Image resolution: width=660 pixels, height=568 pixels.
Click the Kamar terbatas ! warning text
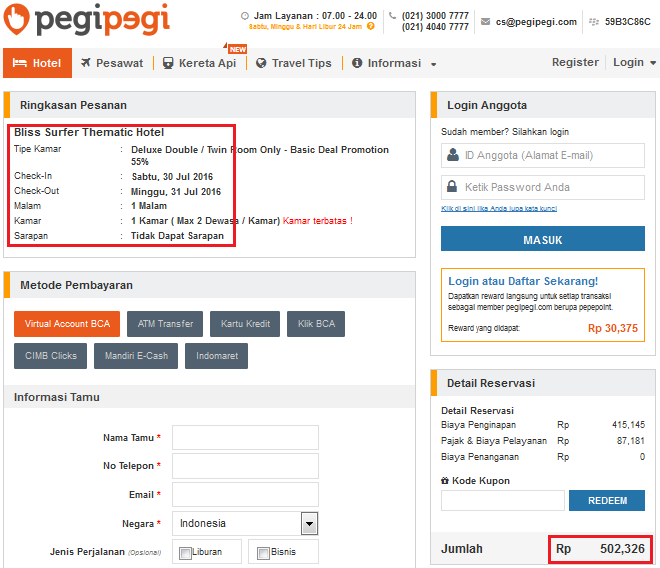[x=318, y=221]
